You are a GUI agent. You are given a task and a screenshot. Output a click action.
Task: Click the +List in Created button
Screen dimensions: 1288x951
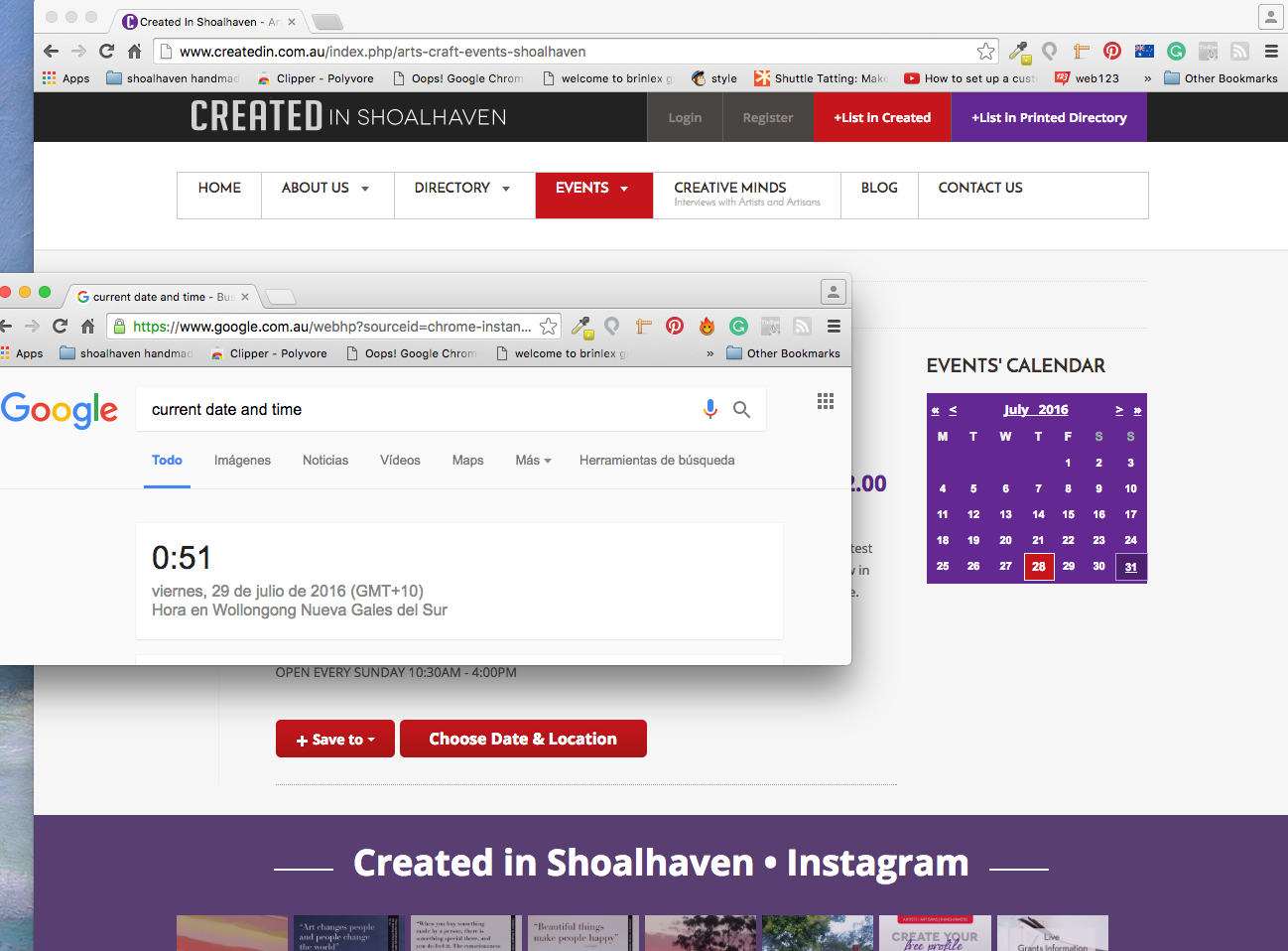[882, 117]
